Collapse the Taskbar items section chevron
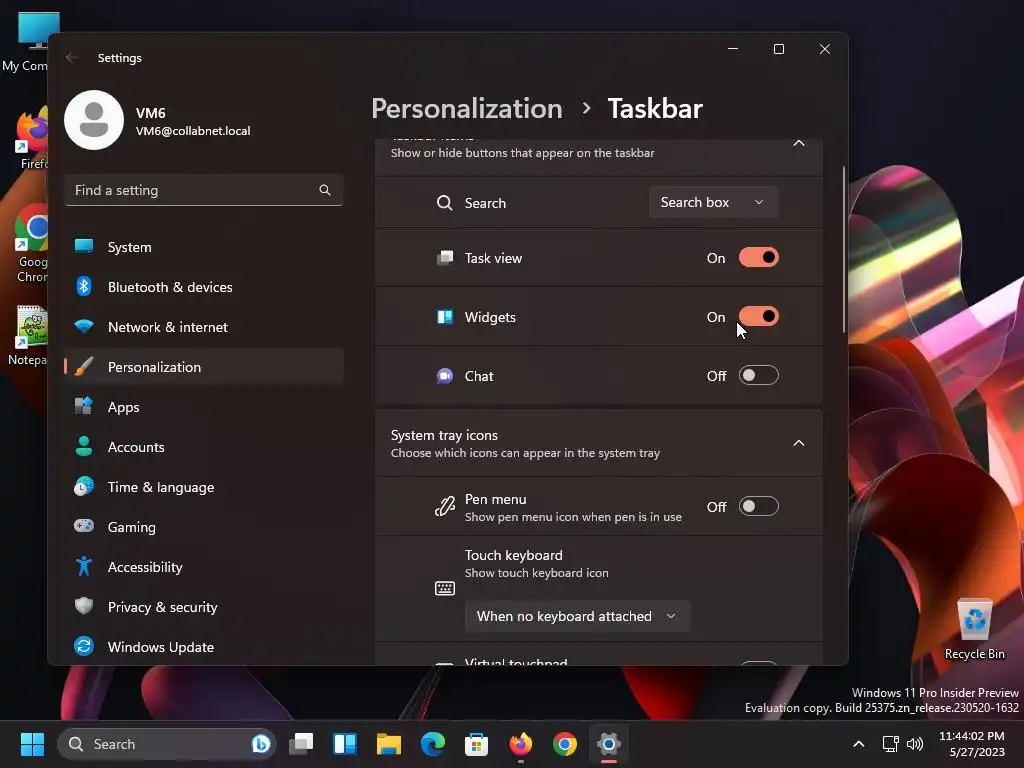 tap(799, 143)
